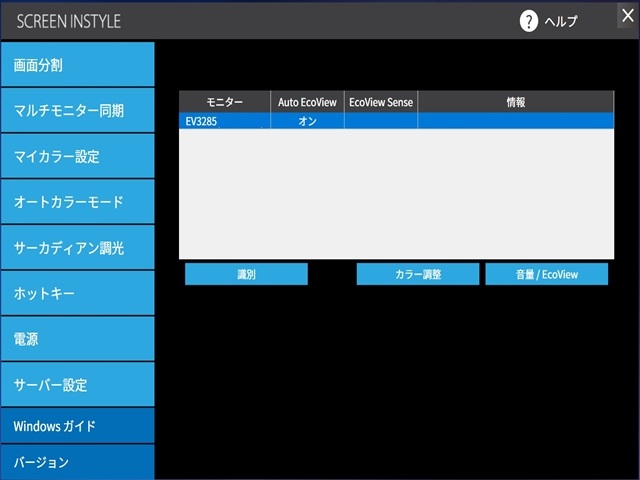Select サーカディアン調光
The image size is (640, 480).
click(78, 247)
